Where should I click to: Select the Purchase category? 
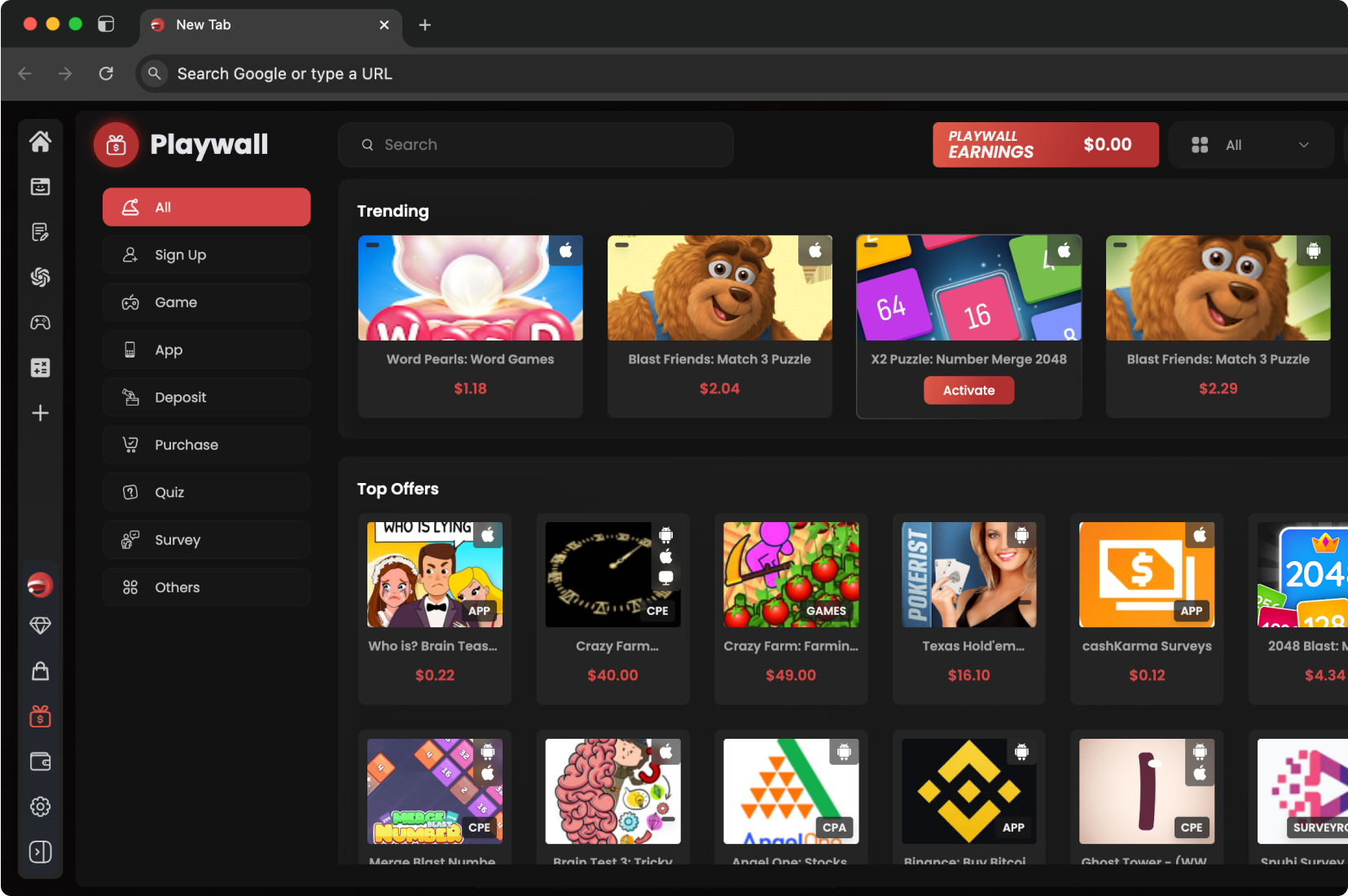point(206,445)
